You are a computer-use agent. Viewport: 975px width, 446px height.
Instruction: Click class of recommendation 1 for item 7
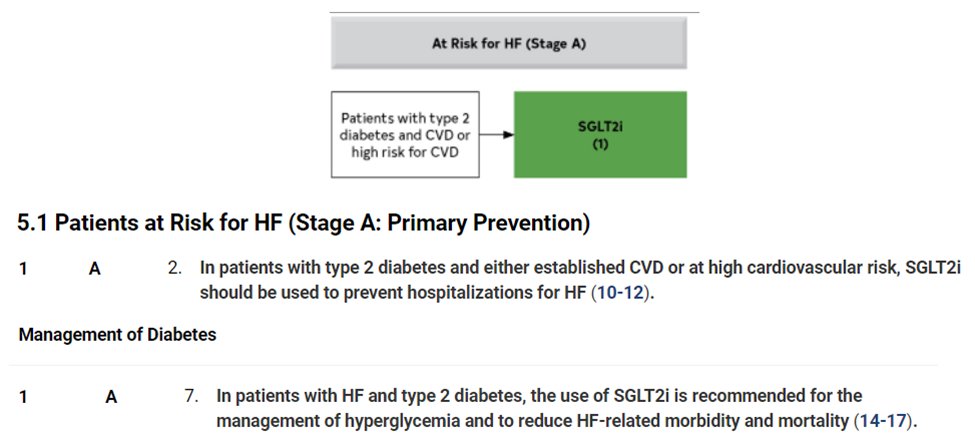(x=23, y=397)
